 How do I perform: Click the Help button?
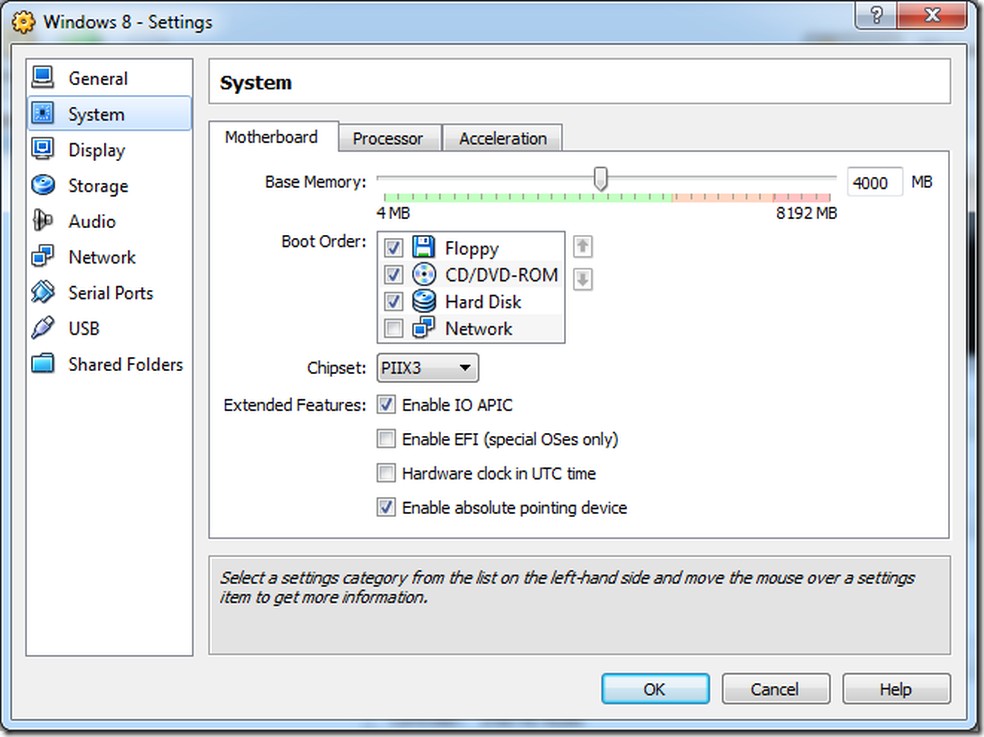tap(896, 689)
